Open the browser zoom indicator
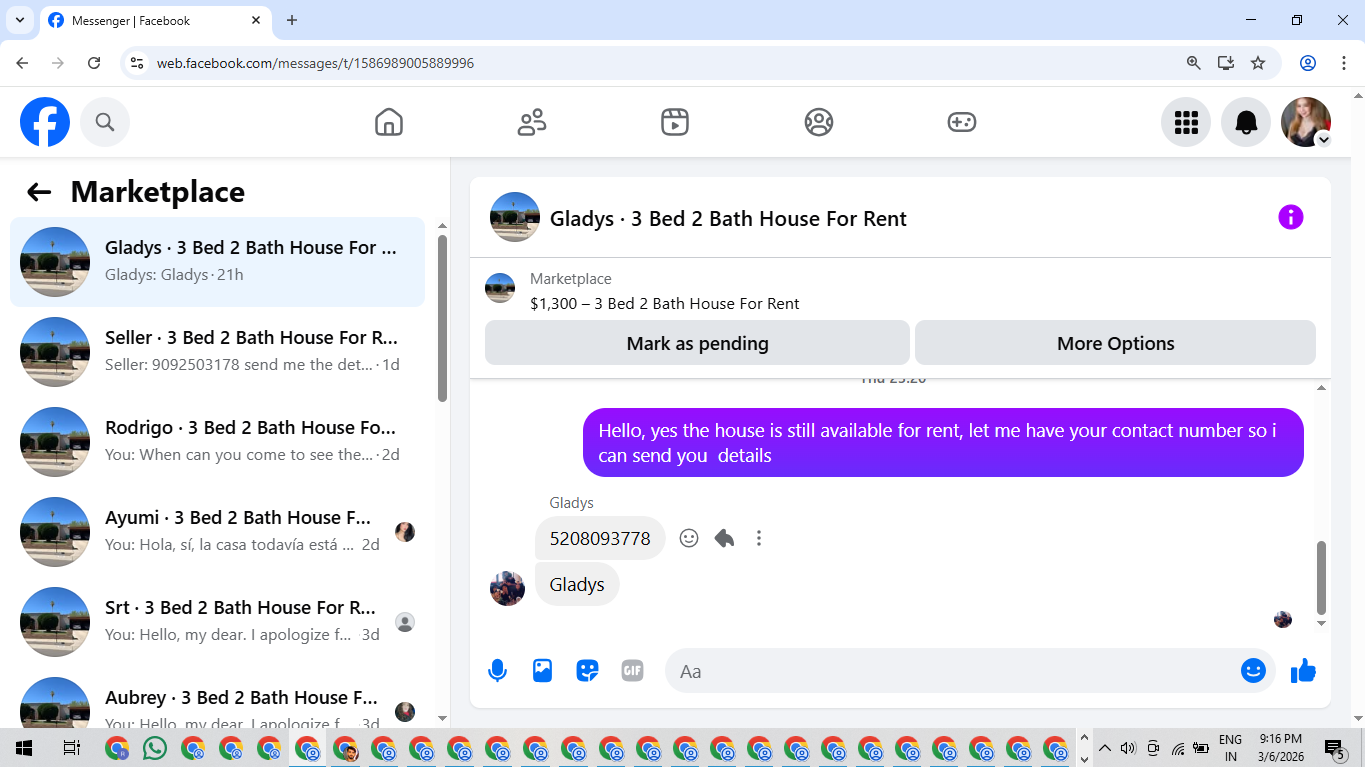The width and height of the screenshot is (1365, 767). 1193,63
